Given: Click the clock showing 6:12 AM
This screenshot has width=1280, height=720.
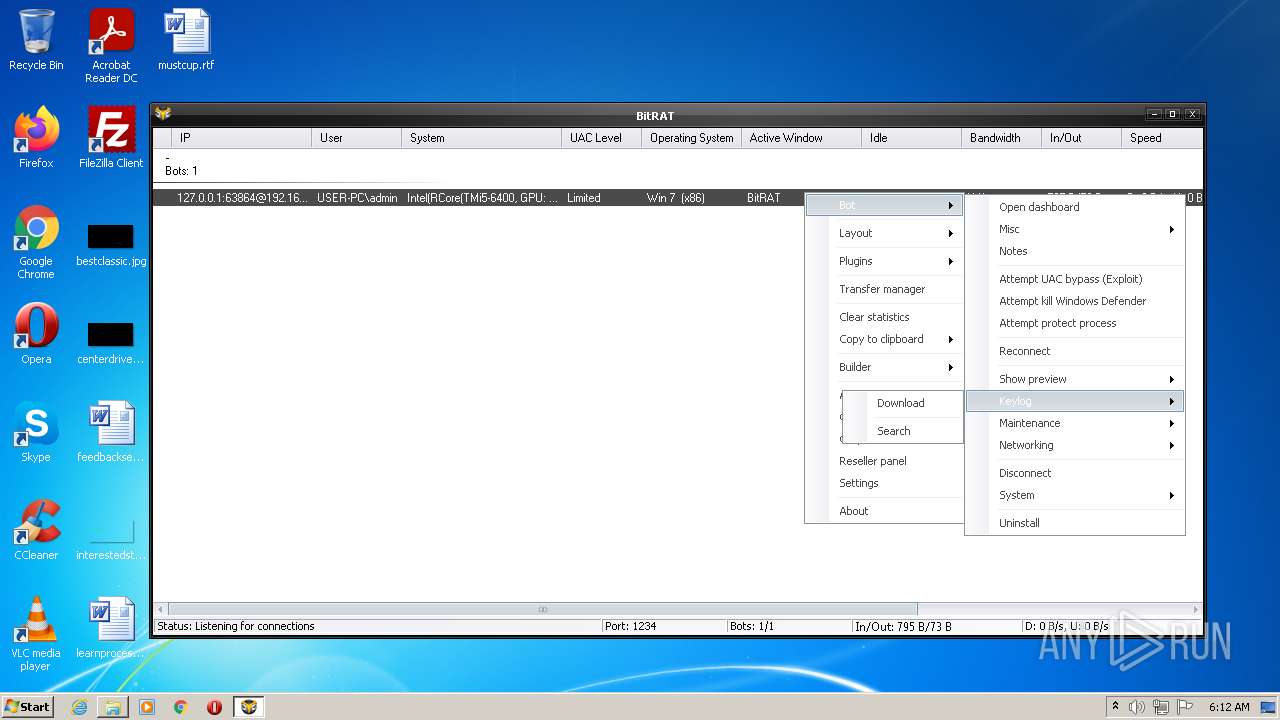Looking at the screenshot, I should pos(1229,707).
